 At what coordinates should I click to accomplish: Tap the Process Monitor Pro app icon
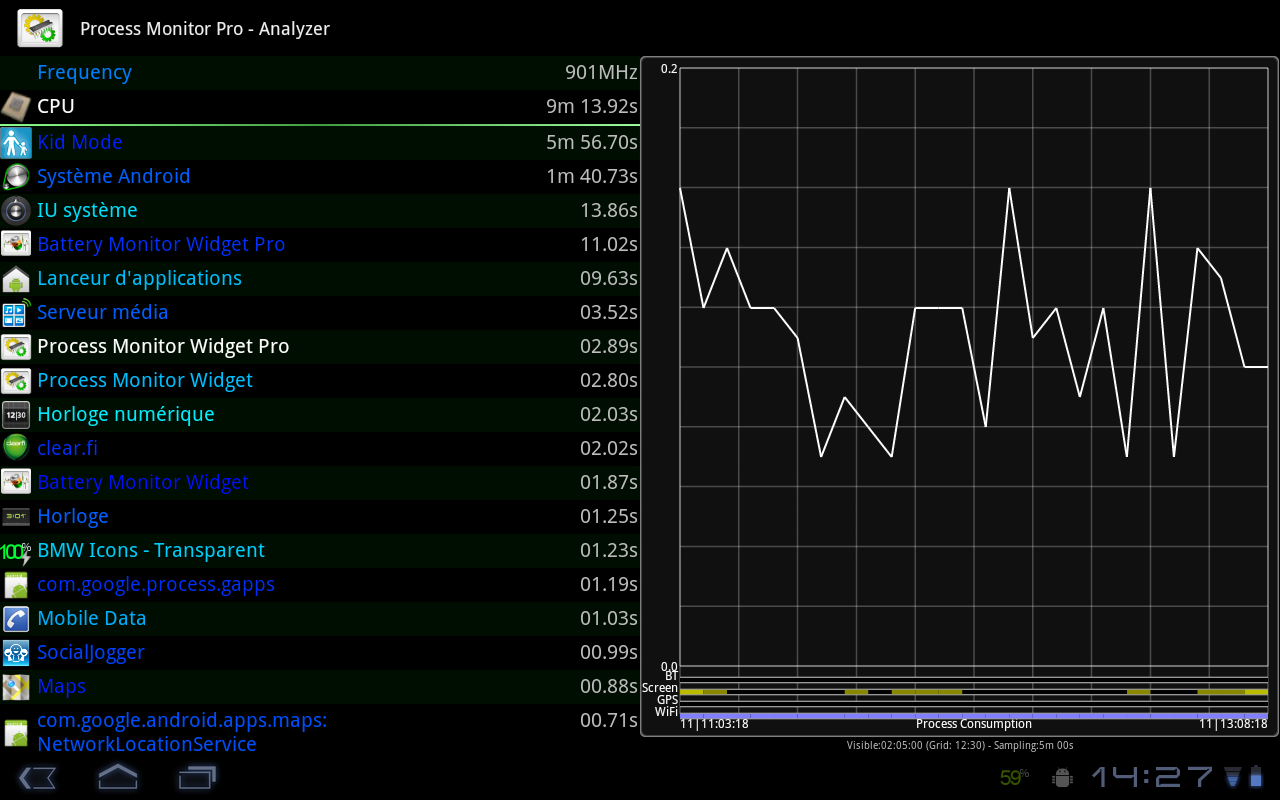point(40,28)
